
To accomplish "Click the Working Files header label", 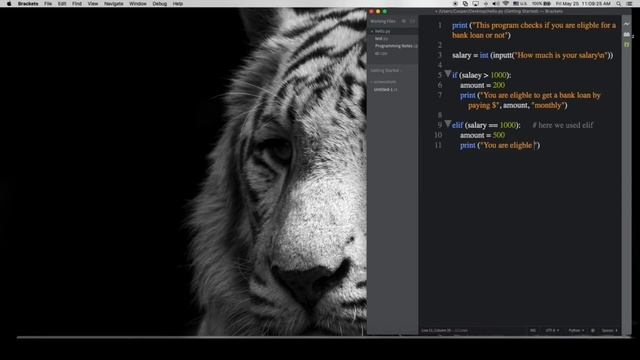I will tap(383, 21).
